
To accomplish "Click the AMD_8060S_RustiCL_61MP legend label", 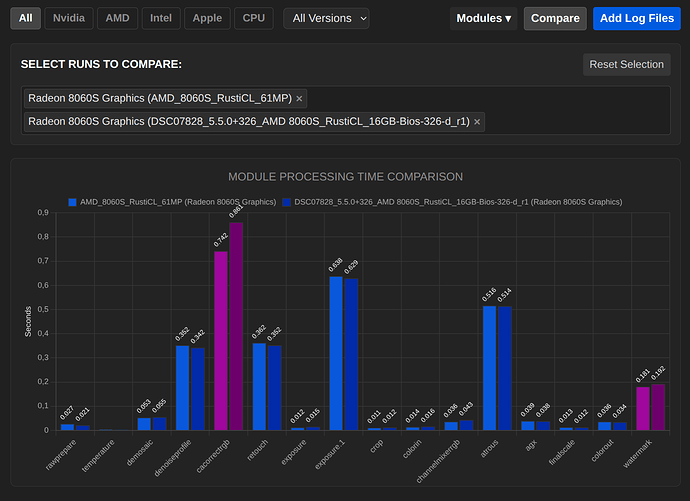I will [x=178, y=202].
